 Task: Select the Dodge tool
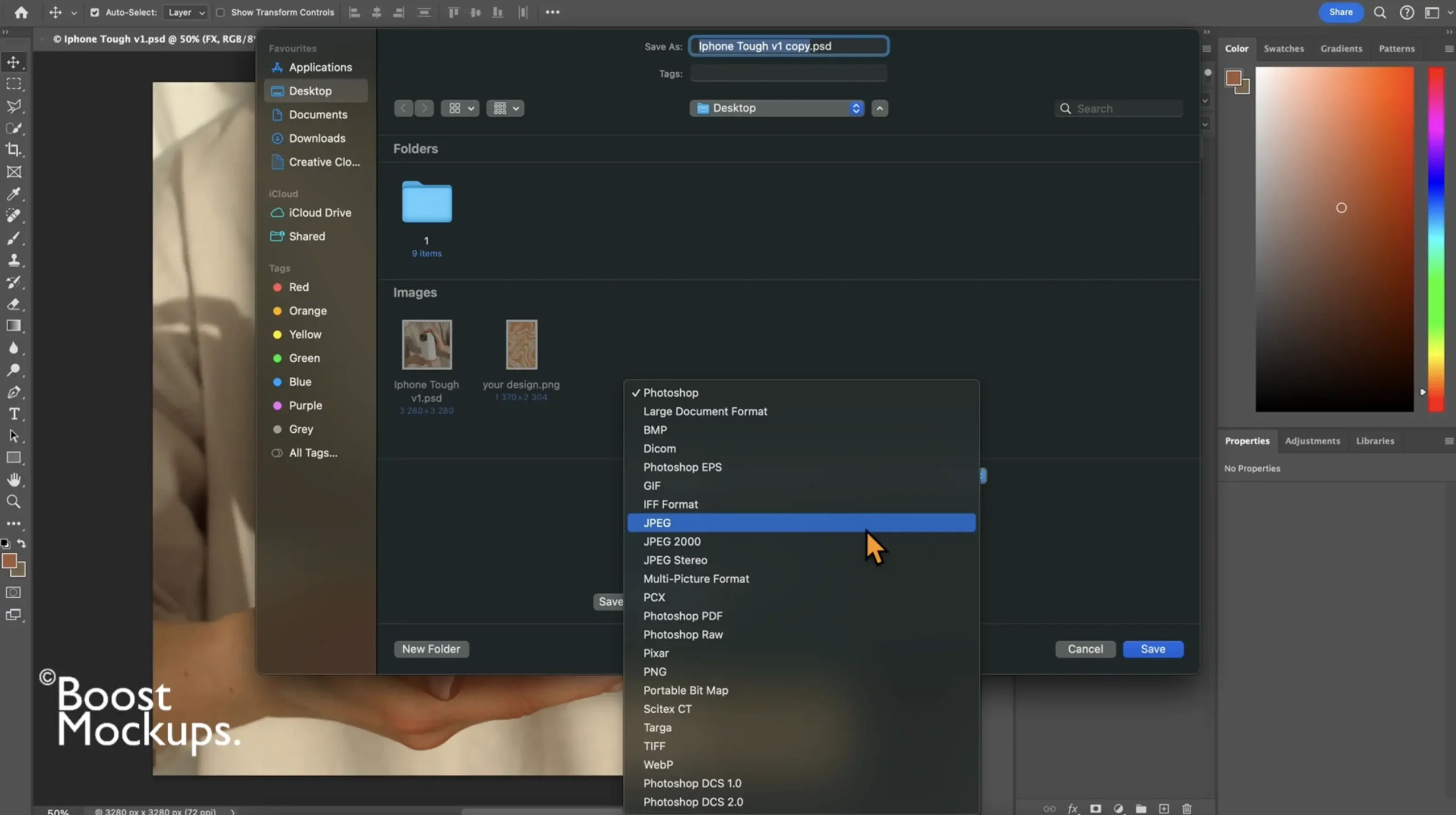click(14, 370)
